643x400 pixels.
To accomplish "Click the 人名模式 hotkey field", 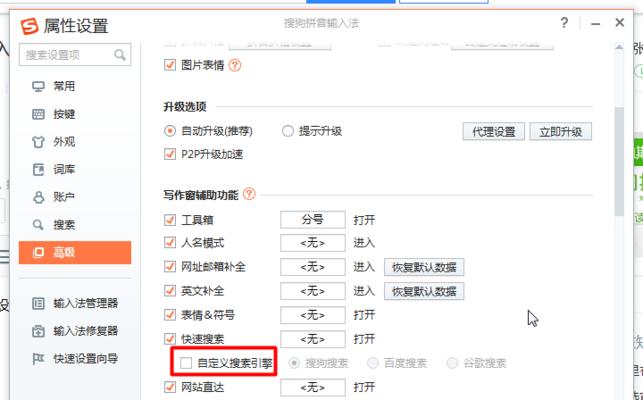I will 313,243.
